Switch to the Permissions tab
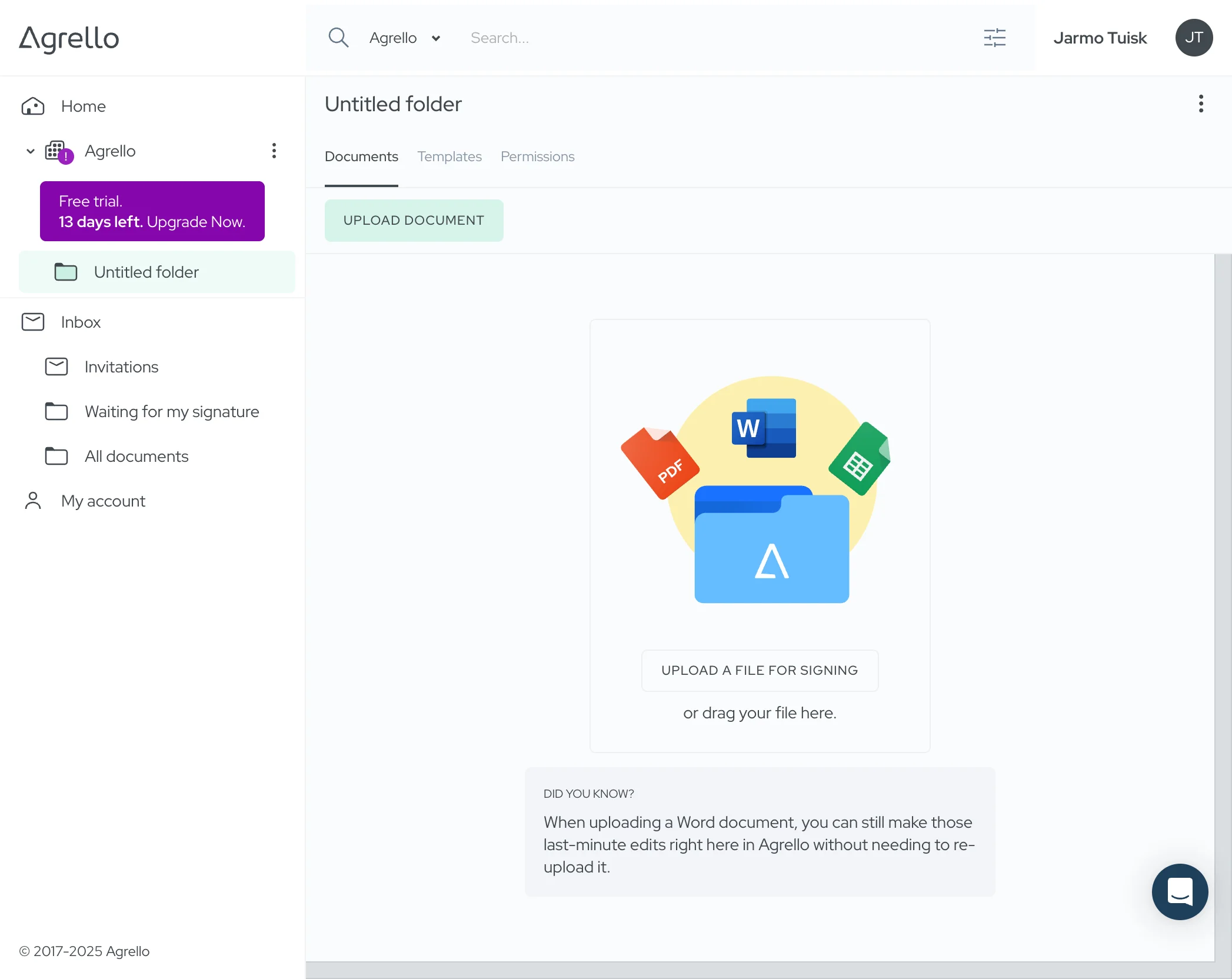The height and width of the screenshot is (979, 1232). 537,156
